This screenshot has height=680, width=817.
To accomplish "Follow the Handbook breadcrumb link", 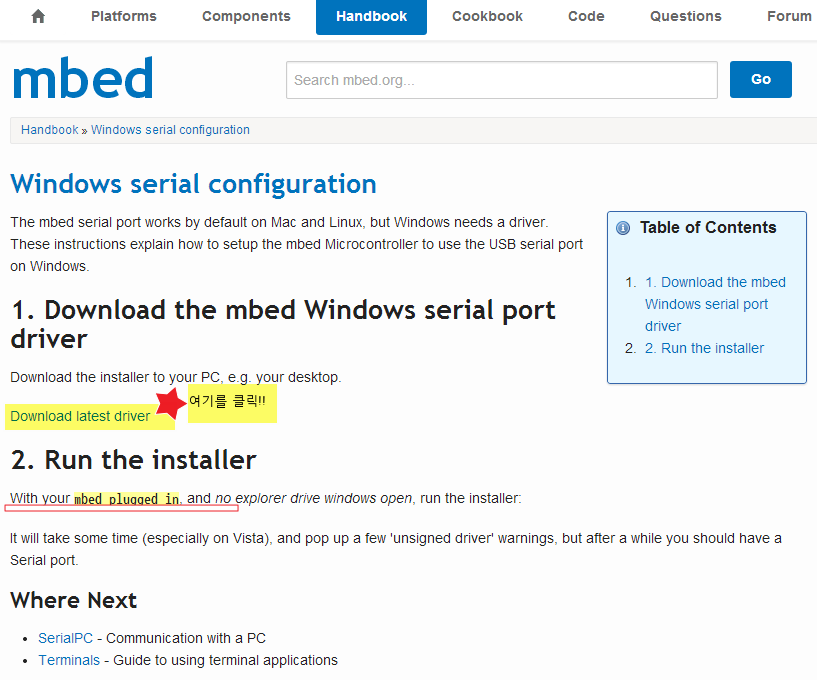I will (49, 130).
